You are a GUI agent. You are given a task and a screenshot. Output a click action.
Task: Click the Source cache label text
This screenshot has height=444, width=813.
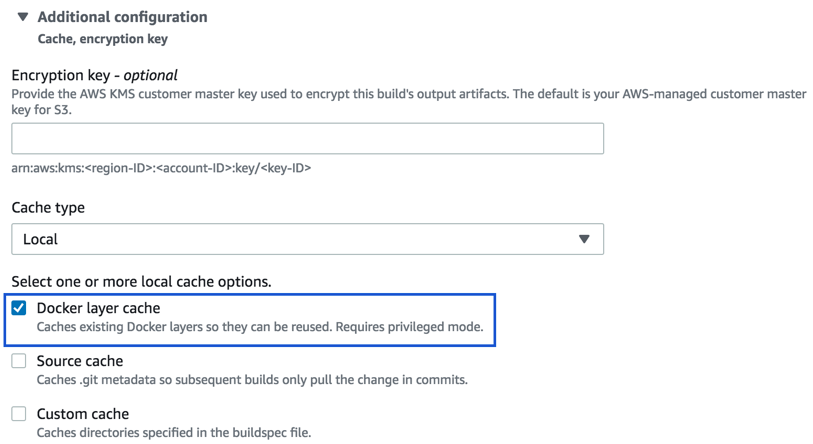click(80, 361)
